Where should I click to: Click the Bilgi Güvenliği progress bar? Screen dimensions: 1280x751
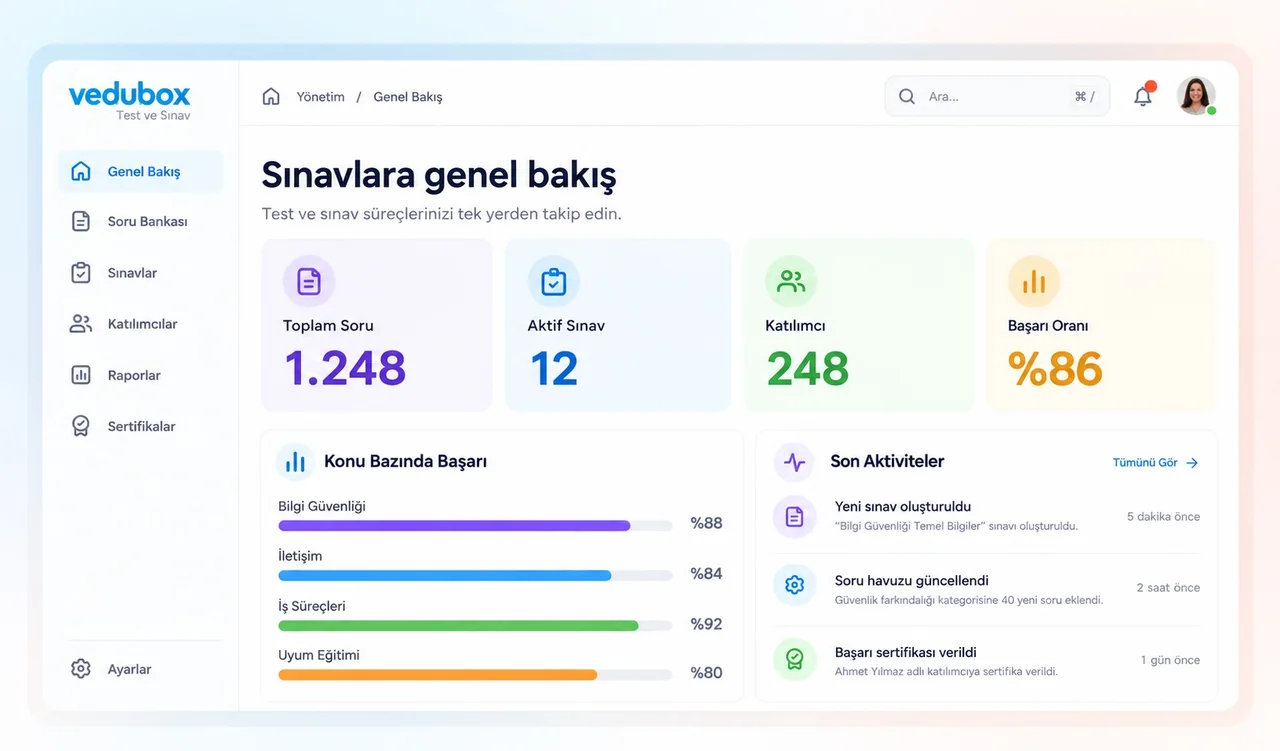pos(475,525)
